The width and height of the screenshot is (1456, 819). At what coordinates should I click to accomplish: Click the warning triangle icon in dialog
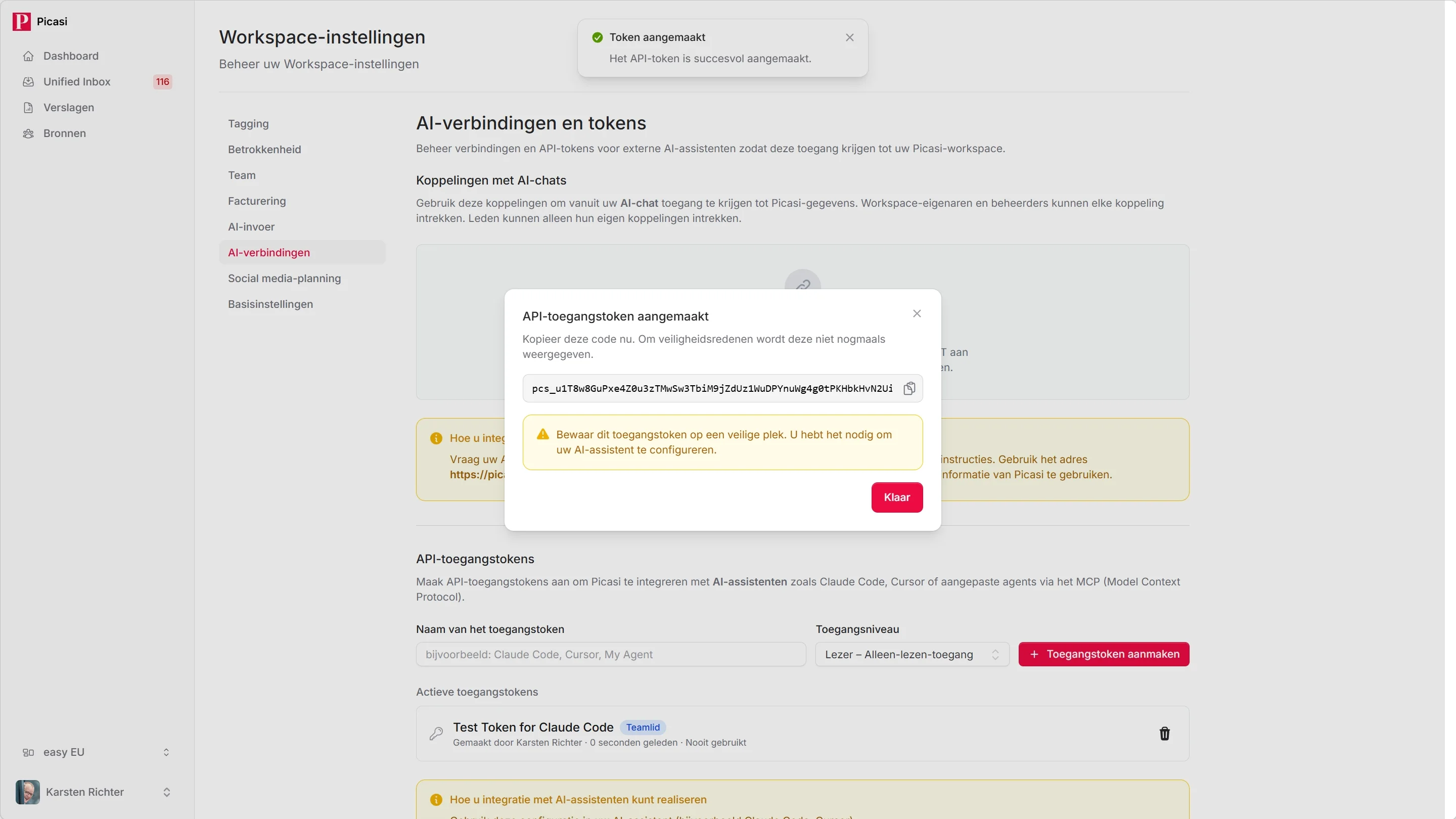[542, 434]
